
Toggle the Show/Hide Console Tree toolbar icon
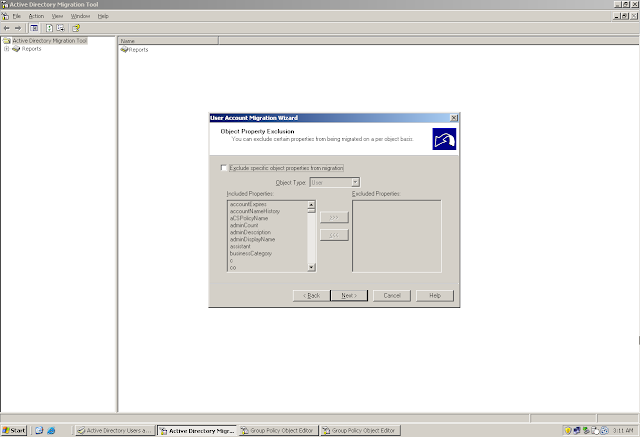pyautogui.click(x=34, y=28)
